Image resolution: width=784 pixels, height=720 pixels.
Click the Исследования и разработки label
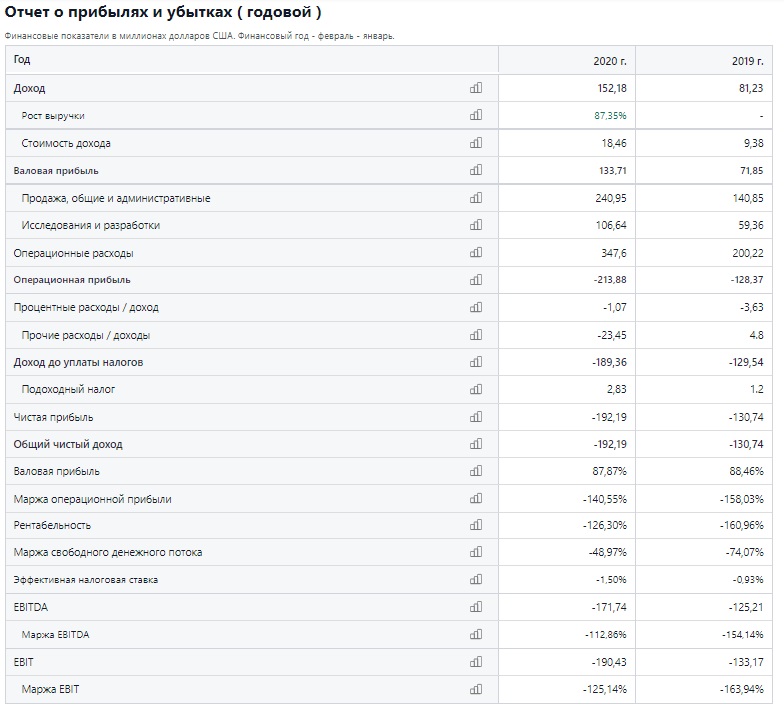click(x=90, y=226)
